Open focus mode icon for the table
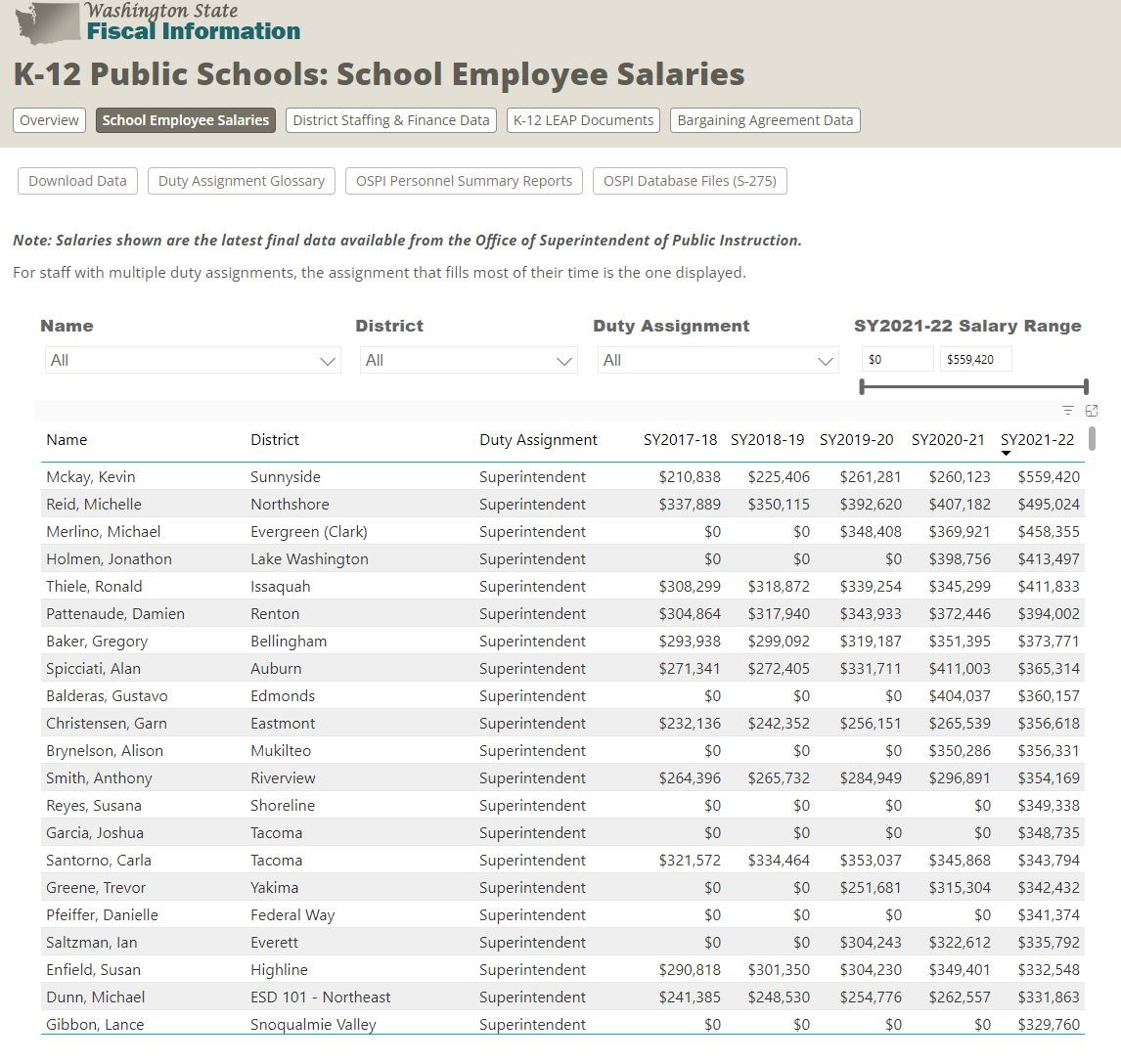Viewport: 1121px width, 1064px height. [1092, 411]
